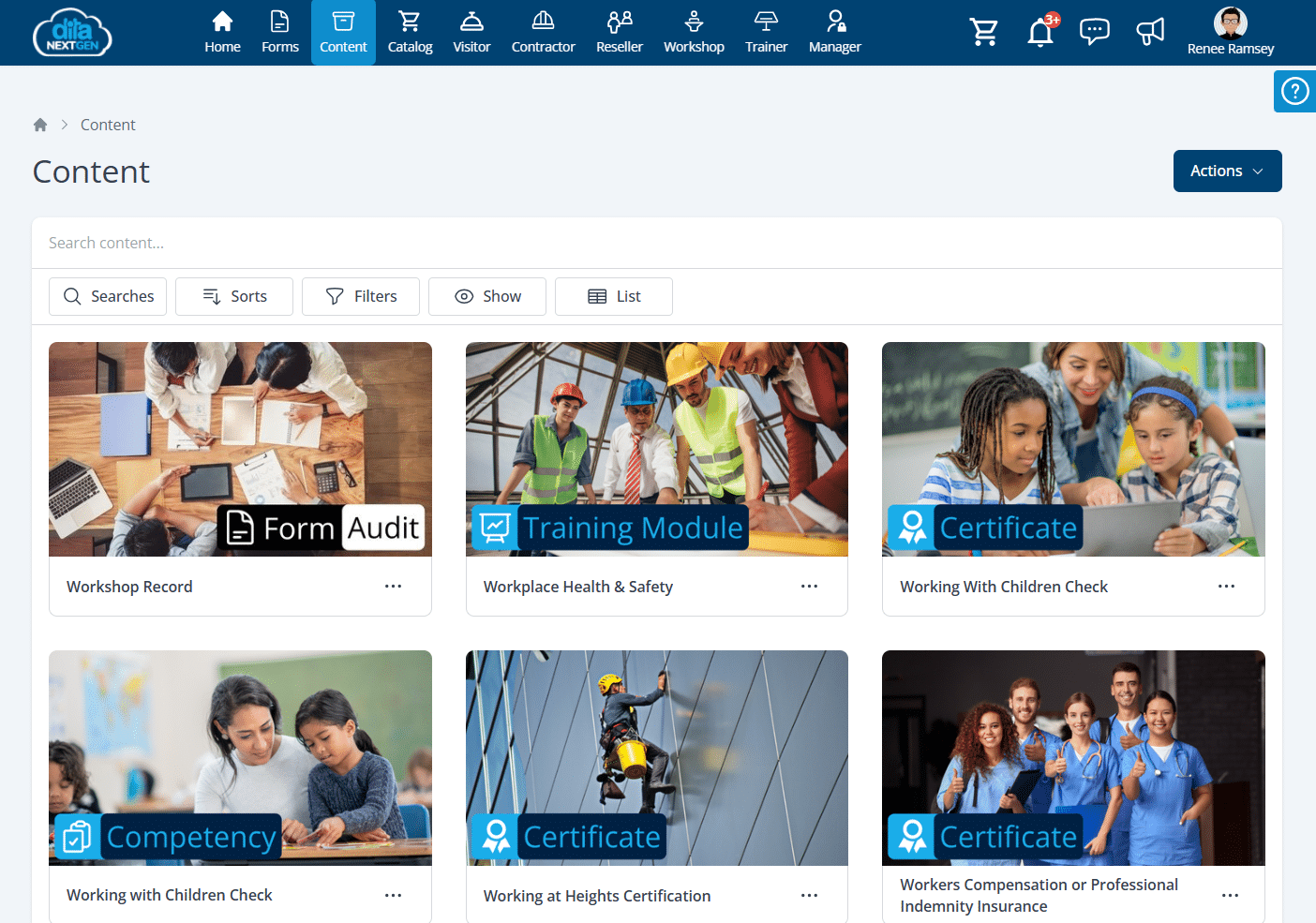Click the announcements megaphone icon
The image size is (1316, 923).
pyautogui.click(x=1150, y=32)
